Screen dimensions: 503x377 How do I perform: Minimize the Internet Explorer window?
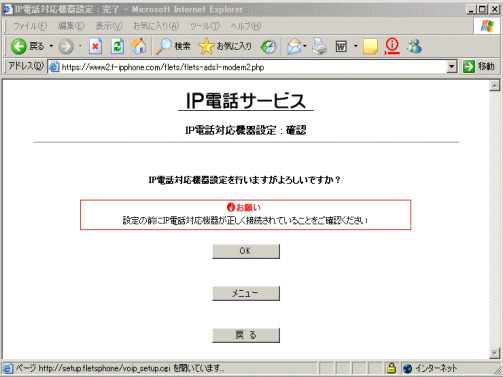coord(471,9)
